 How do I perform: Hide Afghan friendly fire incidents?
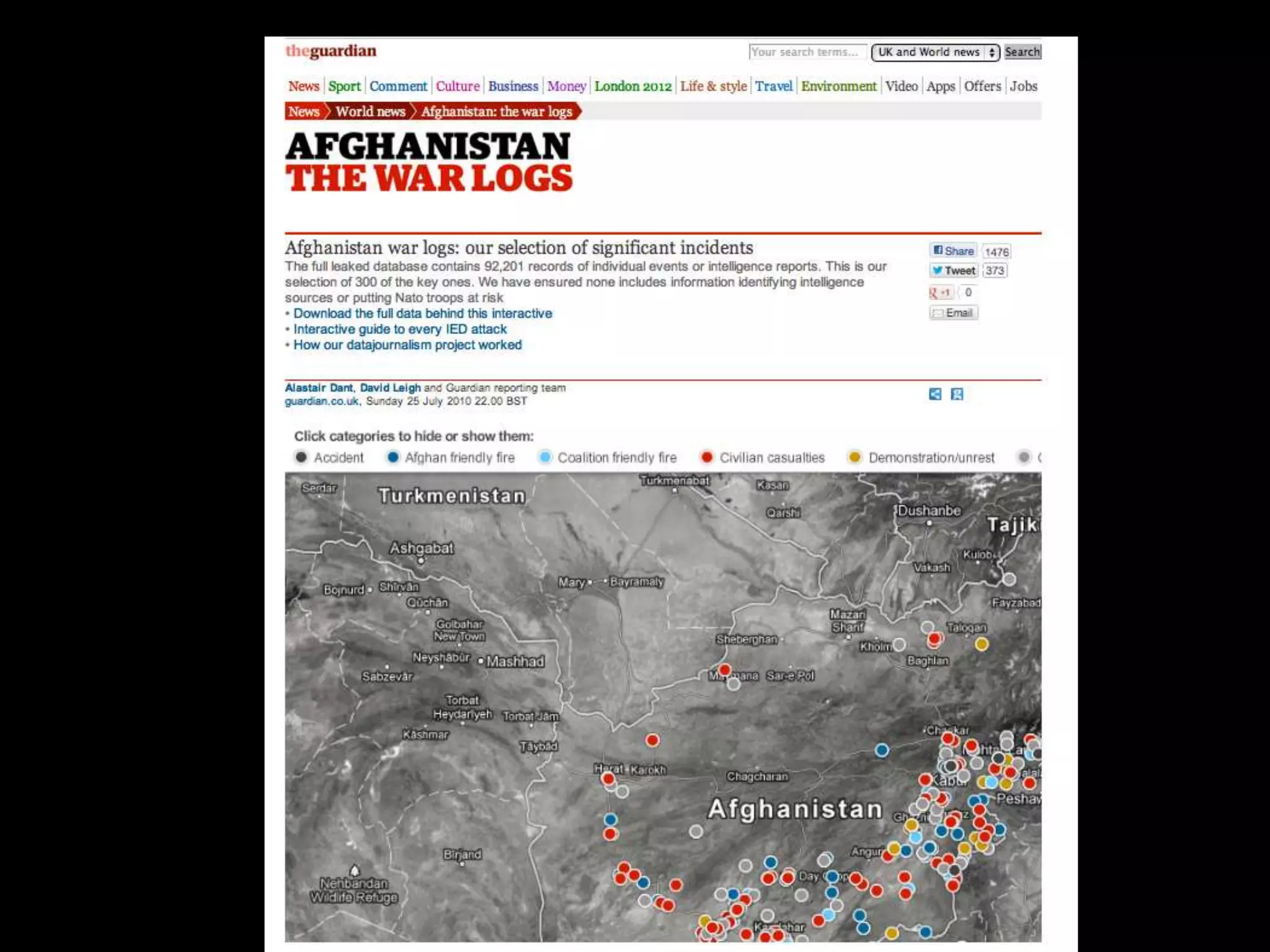pos(451,457)
